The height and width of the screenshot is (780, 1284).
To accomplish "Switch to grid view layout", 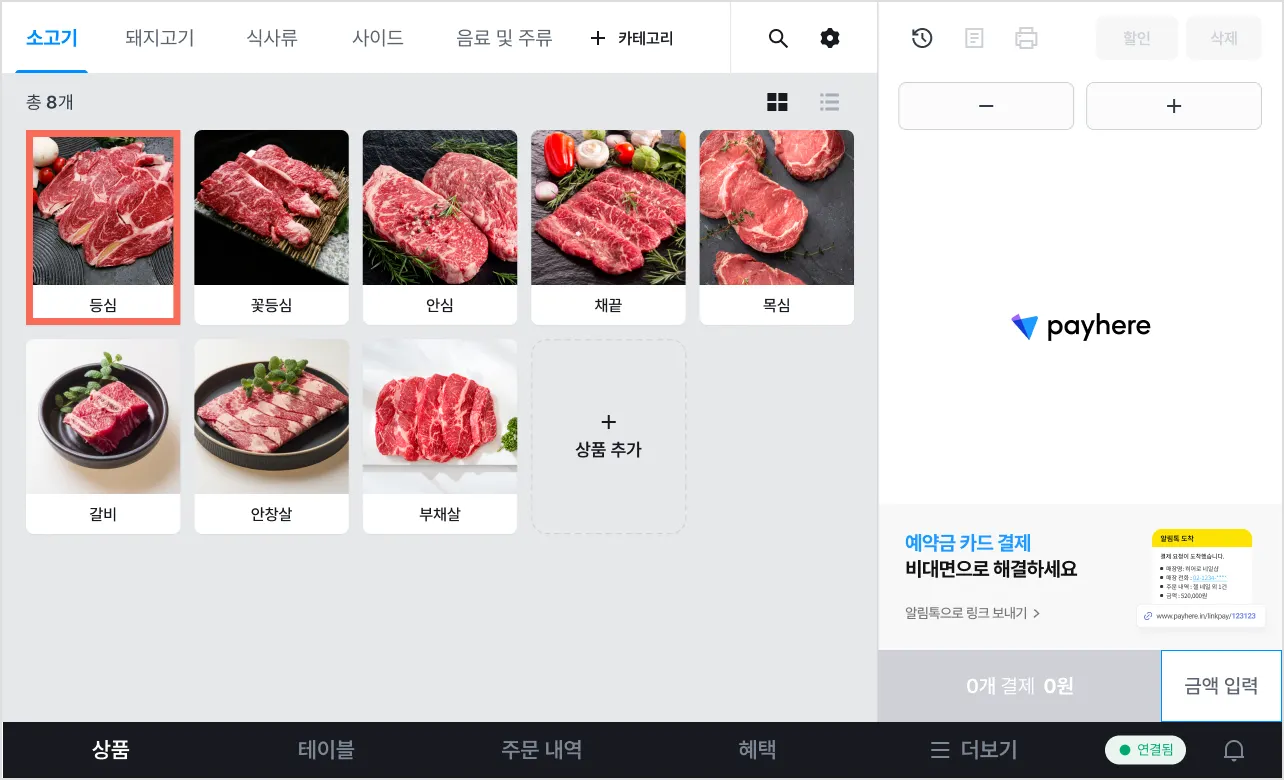I will (x=777, y=102).
